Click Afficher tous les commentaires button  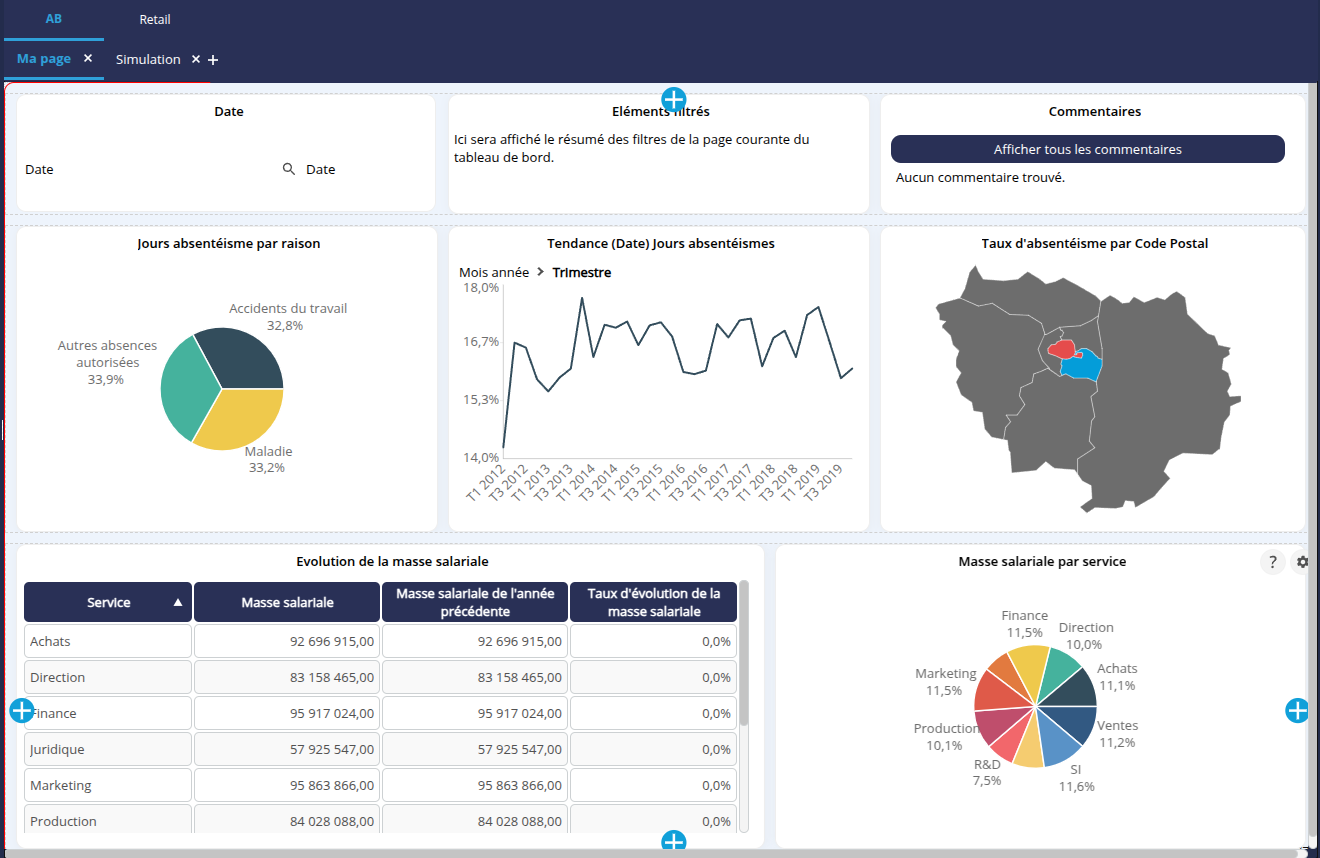coord(1087,149)
